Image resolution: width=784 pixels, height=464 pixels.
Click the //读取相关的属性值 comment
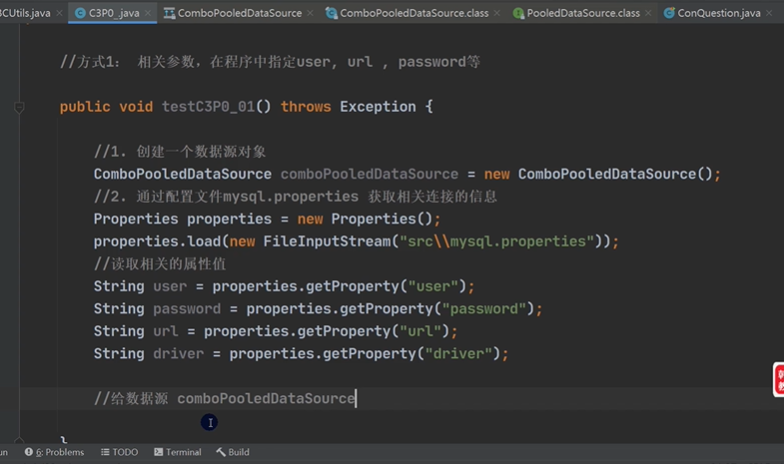click(x=160, y=264)
